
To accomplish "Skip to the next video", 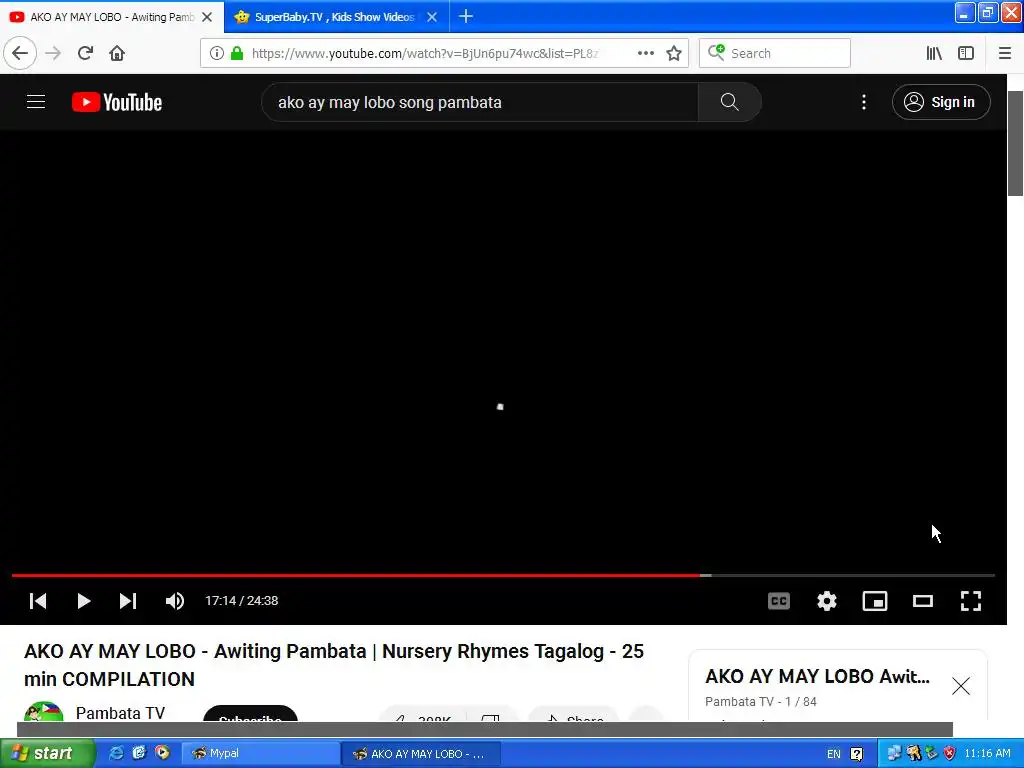I will point(128,601).
